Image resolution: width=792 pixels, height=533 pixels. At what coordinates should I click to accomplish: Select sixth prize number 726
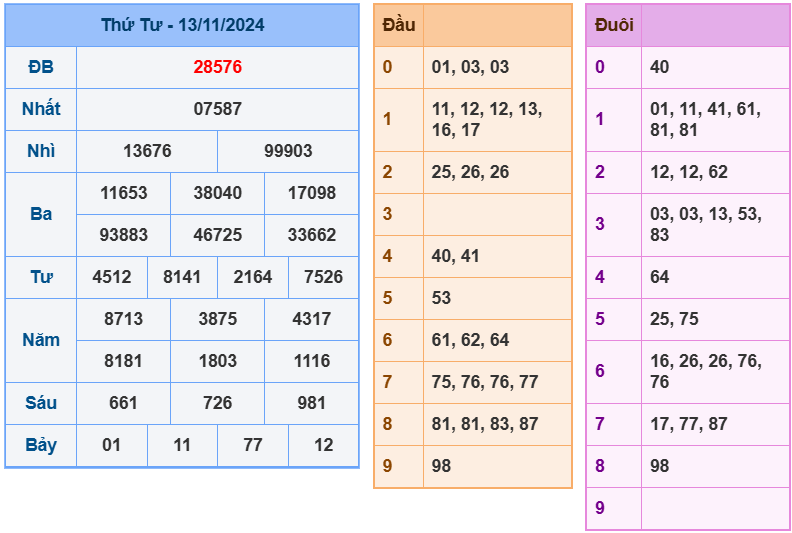click(217, 403)
